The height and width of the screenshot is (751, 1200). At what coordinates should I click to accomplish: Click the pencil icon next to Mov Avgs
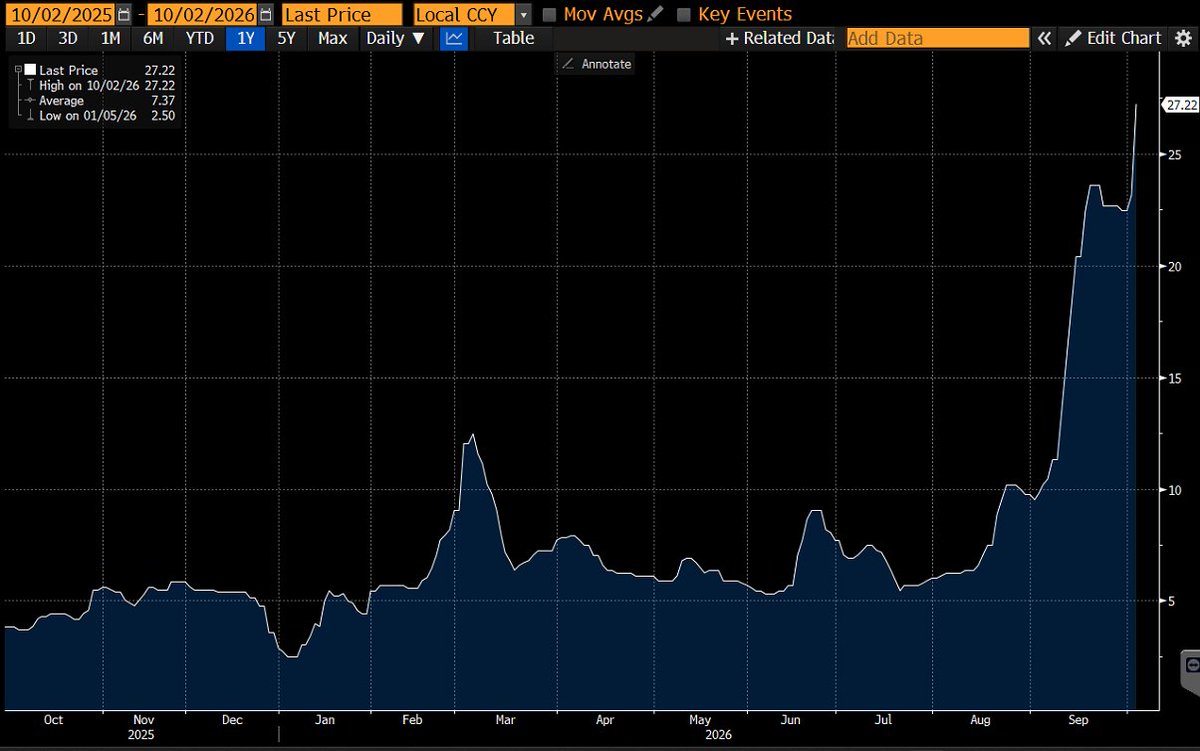coord(655,14)
